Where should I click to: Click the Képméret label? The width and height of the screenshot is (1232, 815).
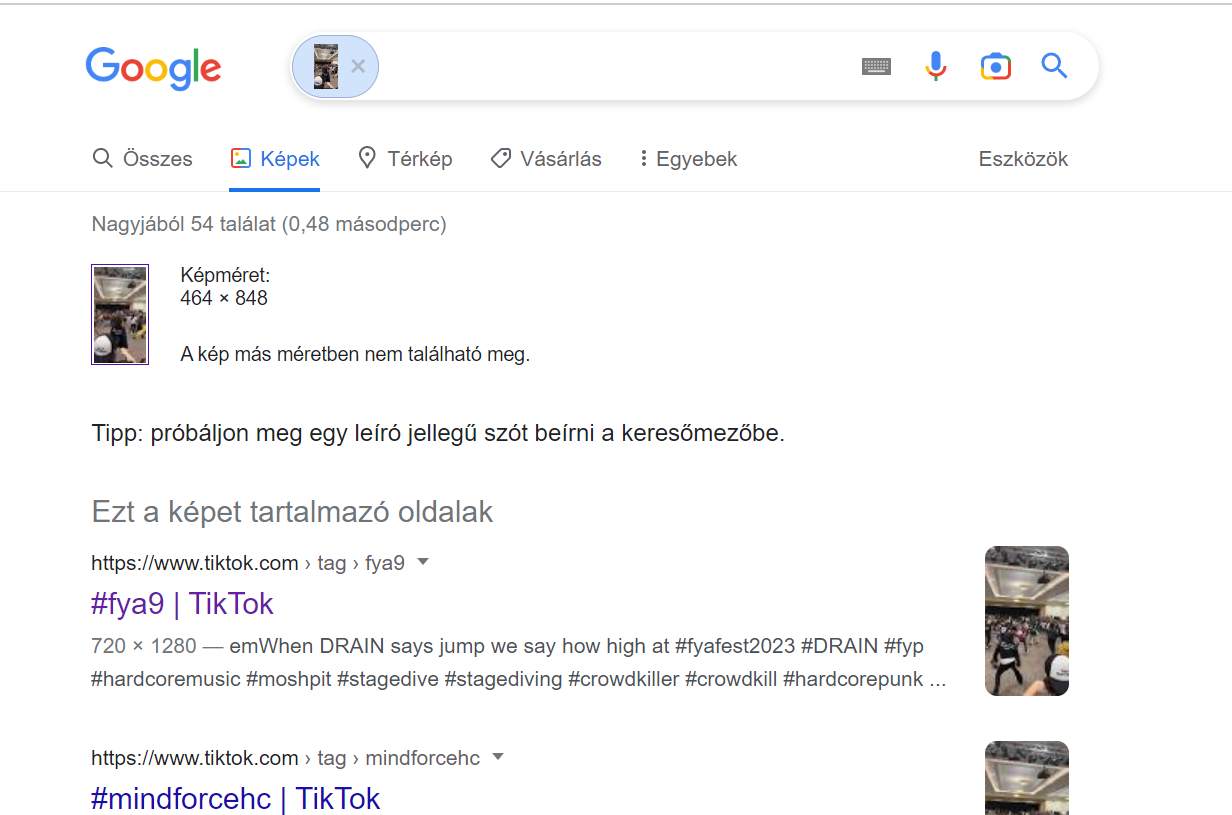coord(225,276)
